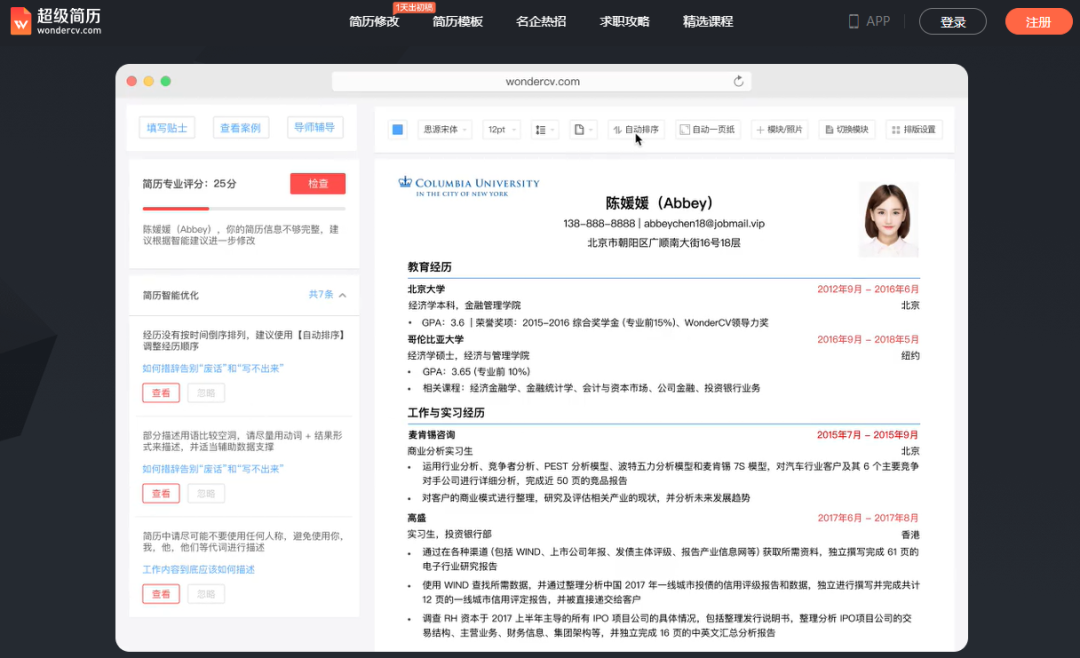
Task: Click the blue theme color swatch
Action: 397,130
